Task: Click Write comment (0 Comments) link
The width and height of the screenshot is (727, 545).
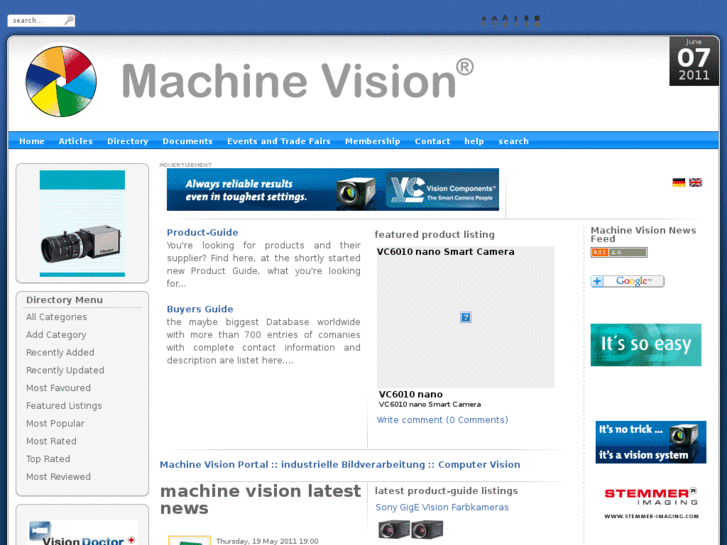Action: pyautogui.click(x=442, y=420)
